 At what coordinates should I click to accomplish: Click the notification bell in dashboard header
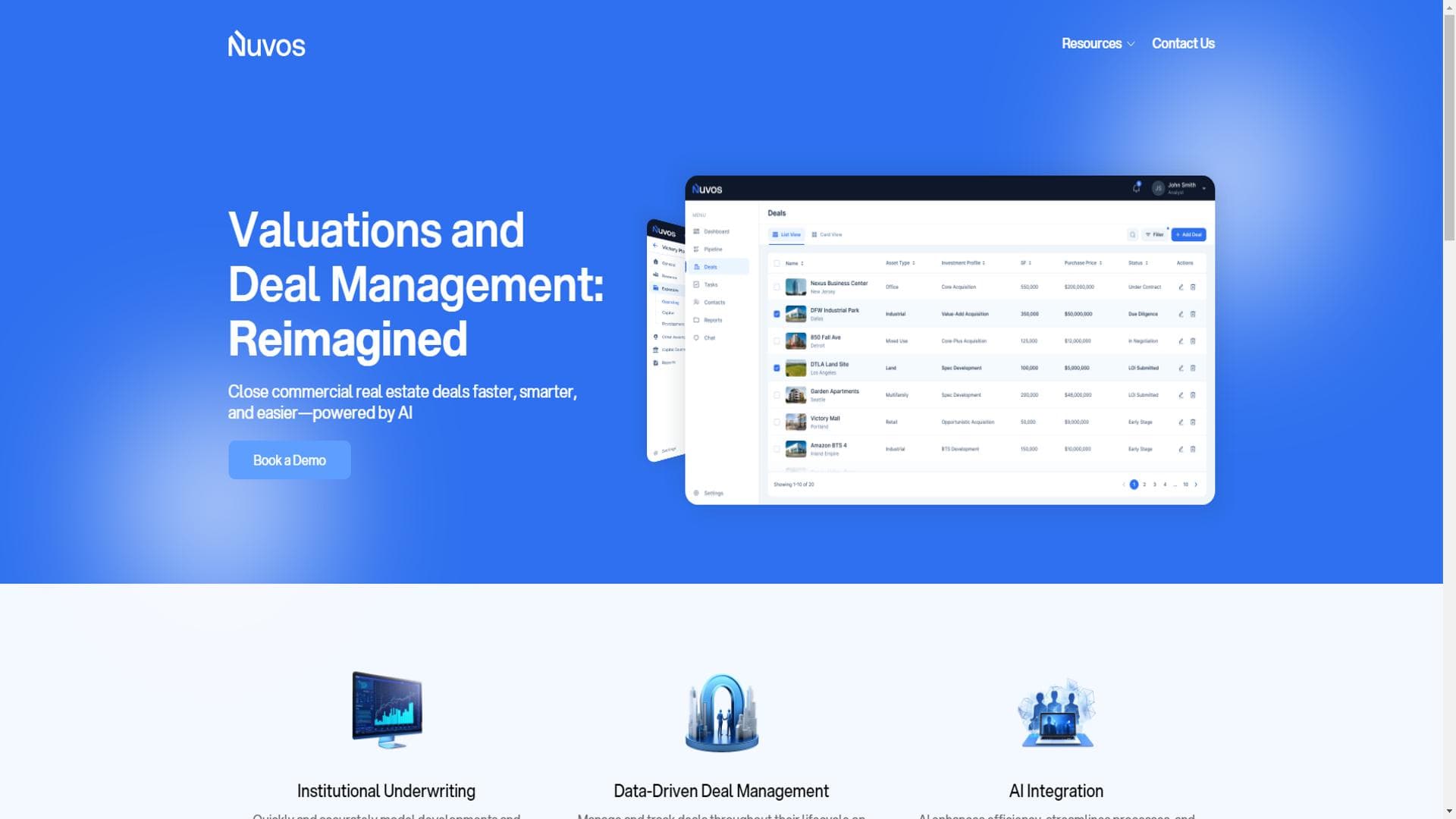(x=1136, y=188)
